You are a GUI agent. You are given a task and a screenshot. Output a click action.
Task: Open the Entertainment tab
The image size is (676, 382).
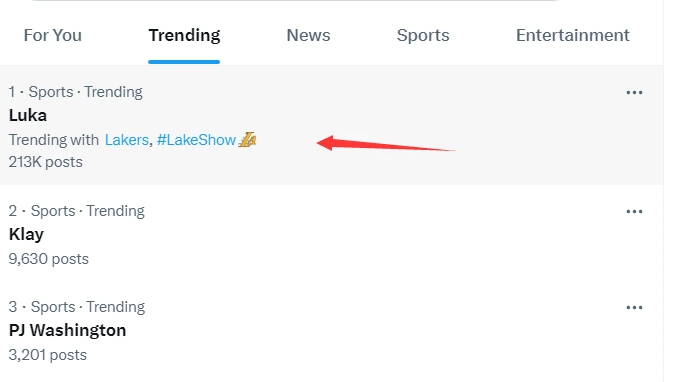click(x=573, y=35)
